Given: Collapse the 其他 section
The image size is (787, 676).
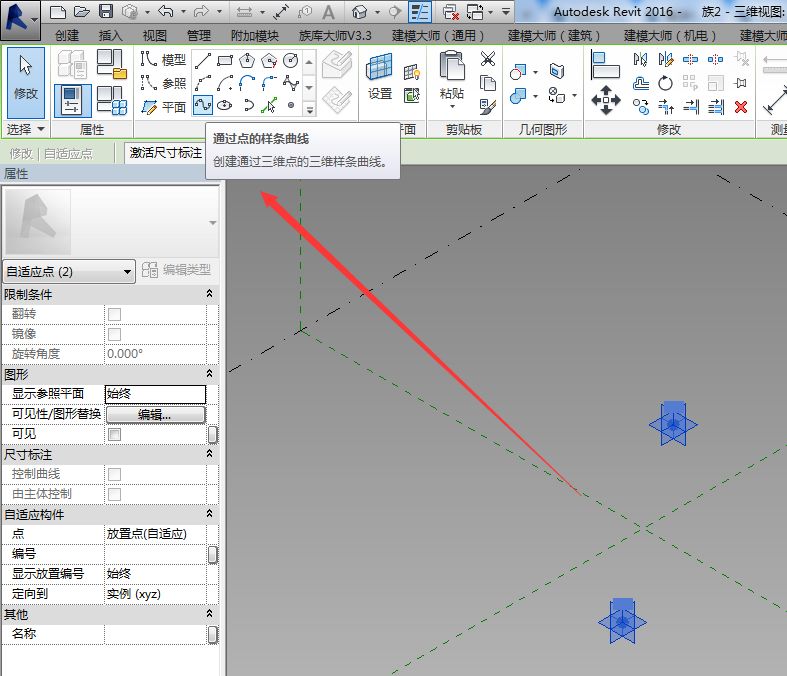Looking at the screenshot, I should 209,614.
